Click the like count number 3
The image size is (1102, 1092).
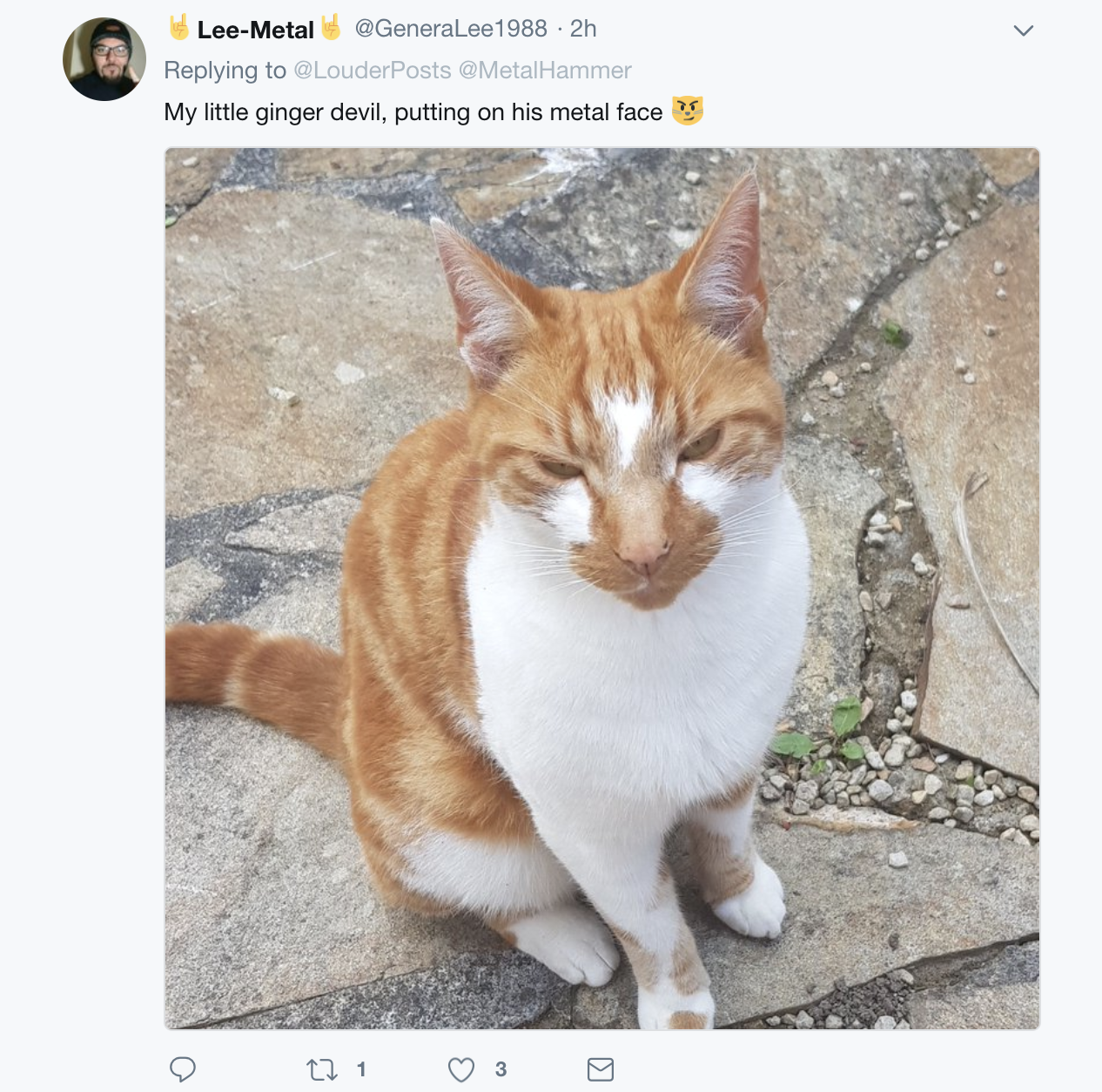pos(501,1069)
